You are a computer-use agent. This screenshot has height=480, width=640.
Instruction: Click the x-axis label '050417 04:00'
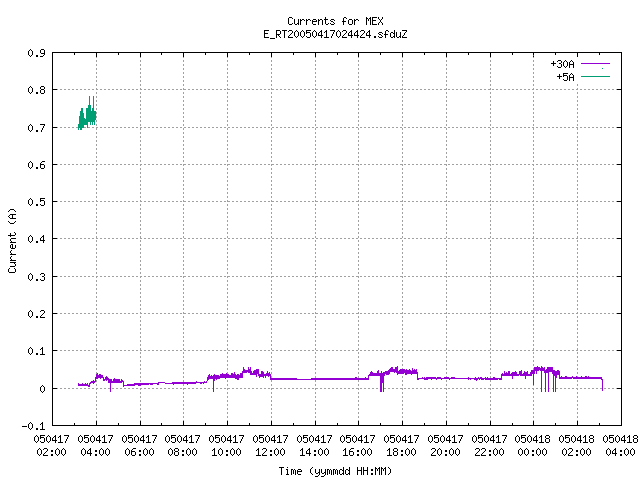pyautogui.click(x=96, y=445)
